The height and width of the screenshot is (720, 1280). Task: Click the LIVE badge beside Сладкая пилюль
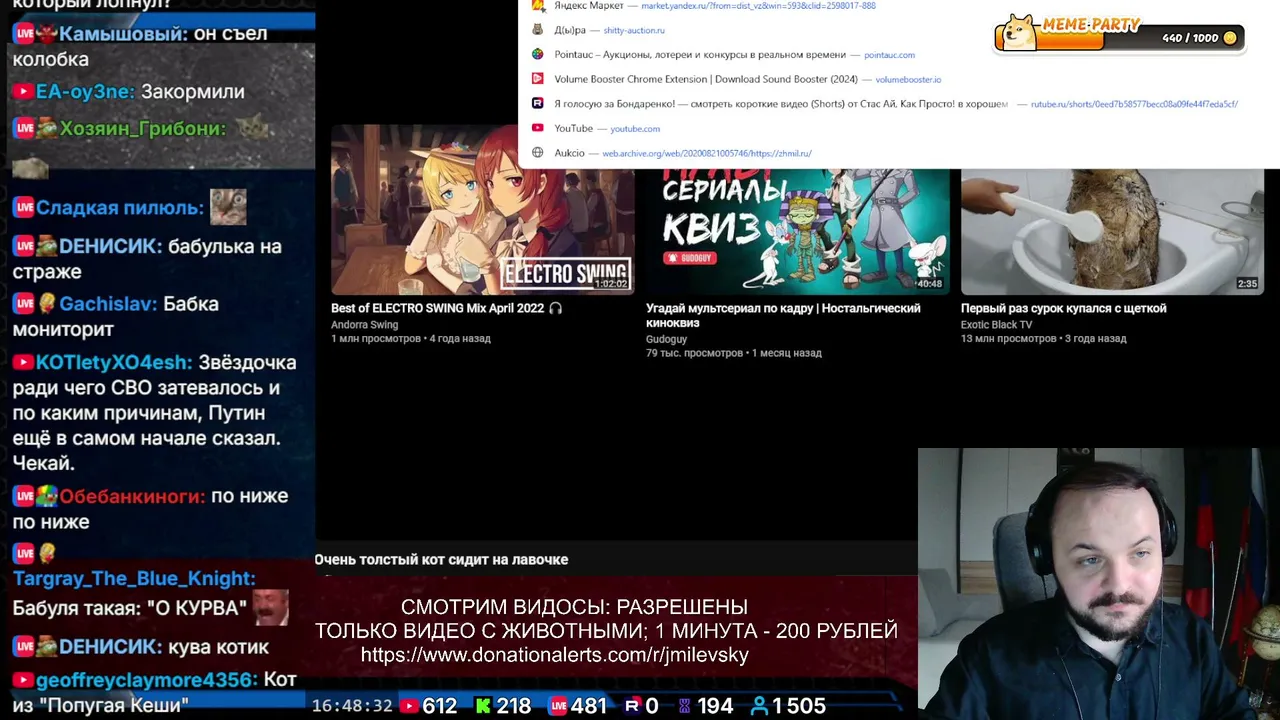(x=24, y=208)
